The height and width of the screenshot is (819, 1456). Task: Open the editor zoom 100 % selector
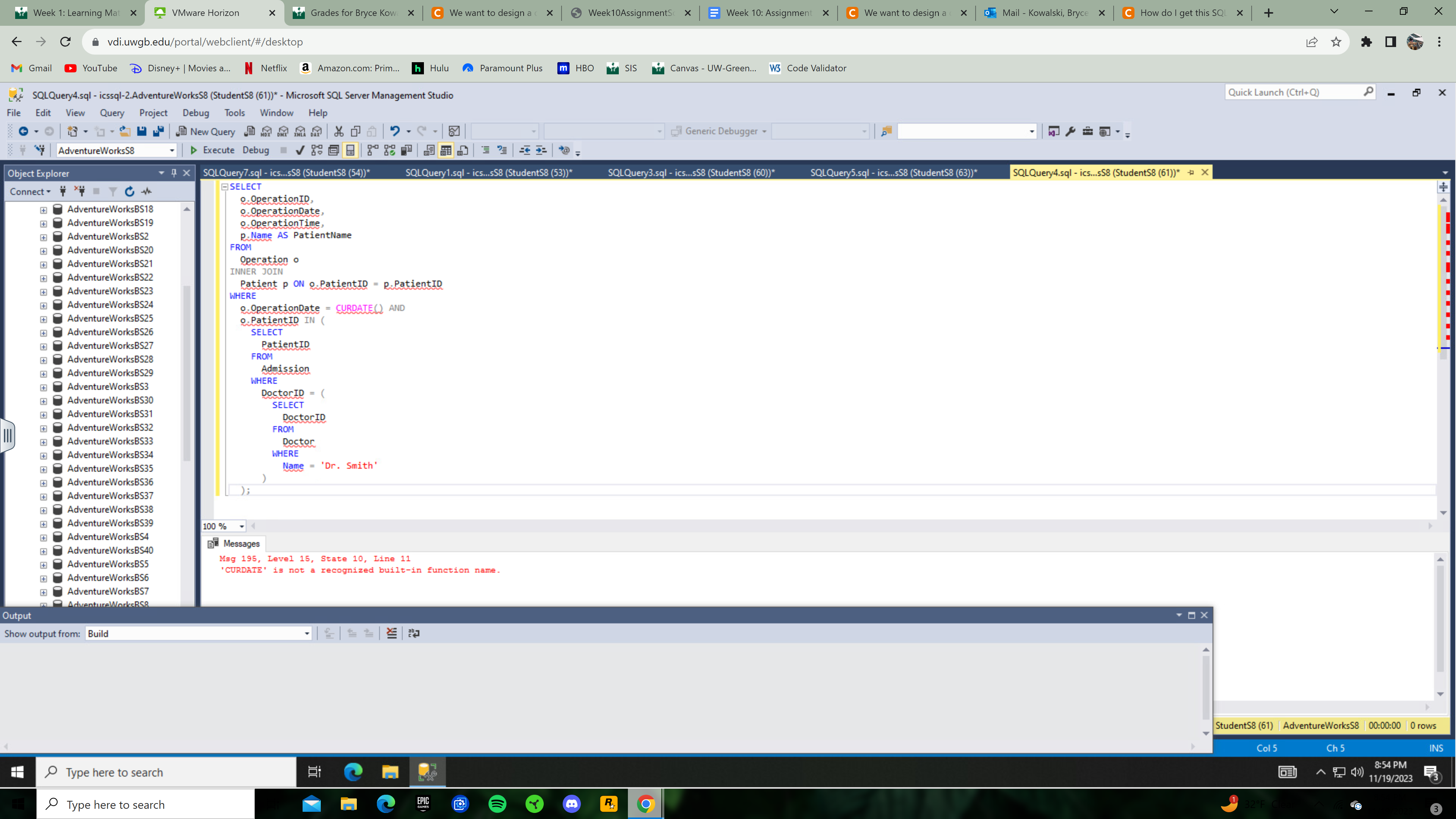[242, 526]
